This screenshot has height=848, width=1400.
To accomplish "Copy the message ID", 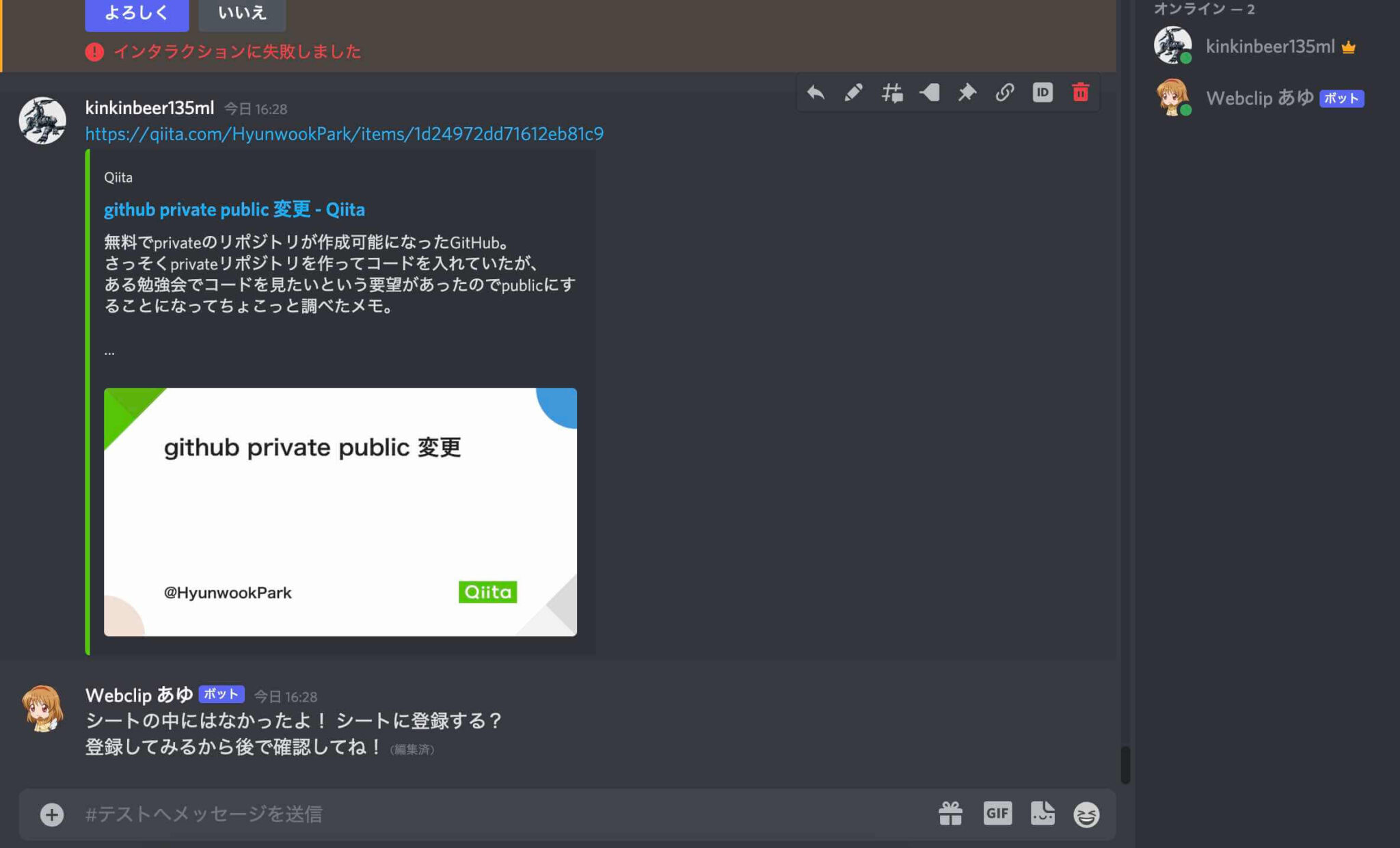I will (x=1042, y=92).
